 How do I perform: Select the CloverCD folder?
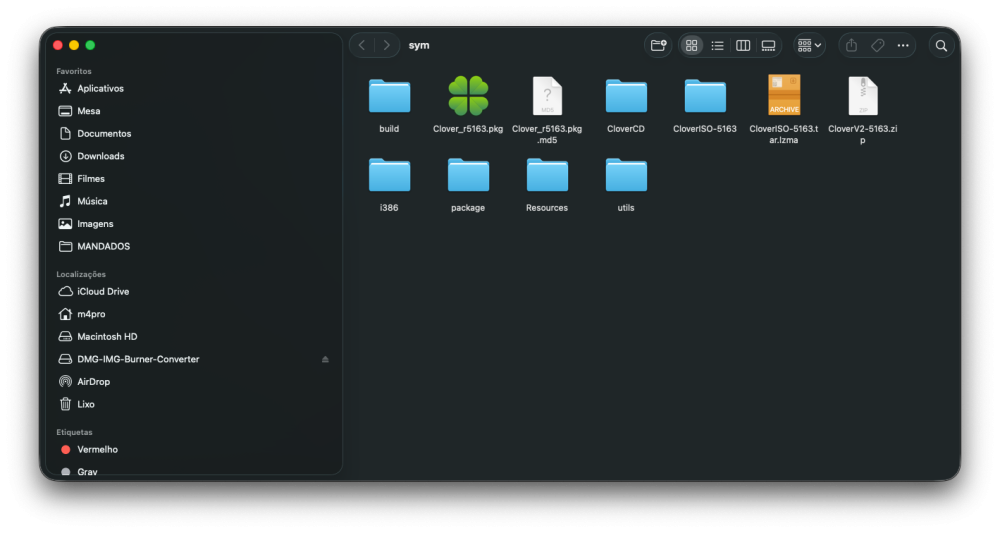[626, 96]
